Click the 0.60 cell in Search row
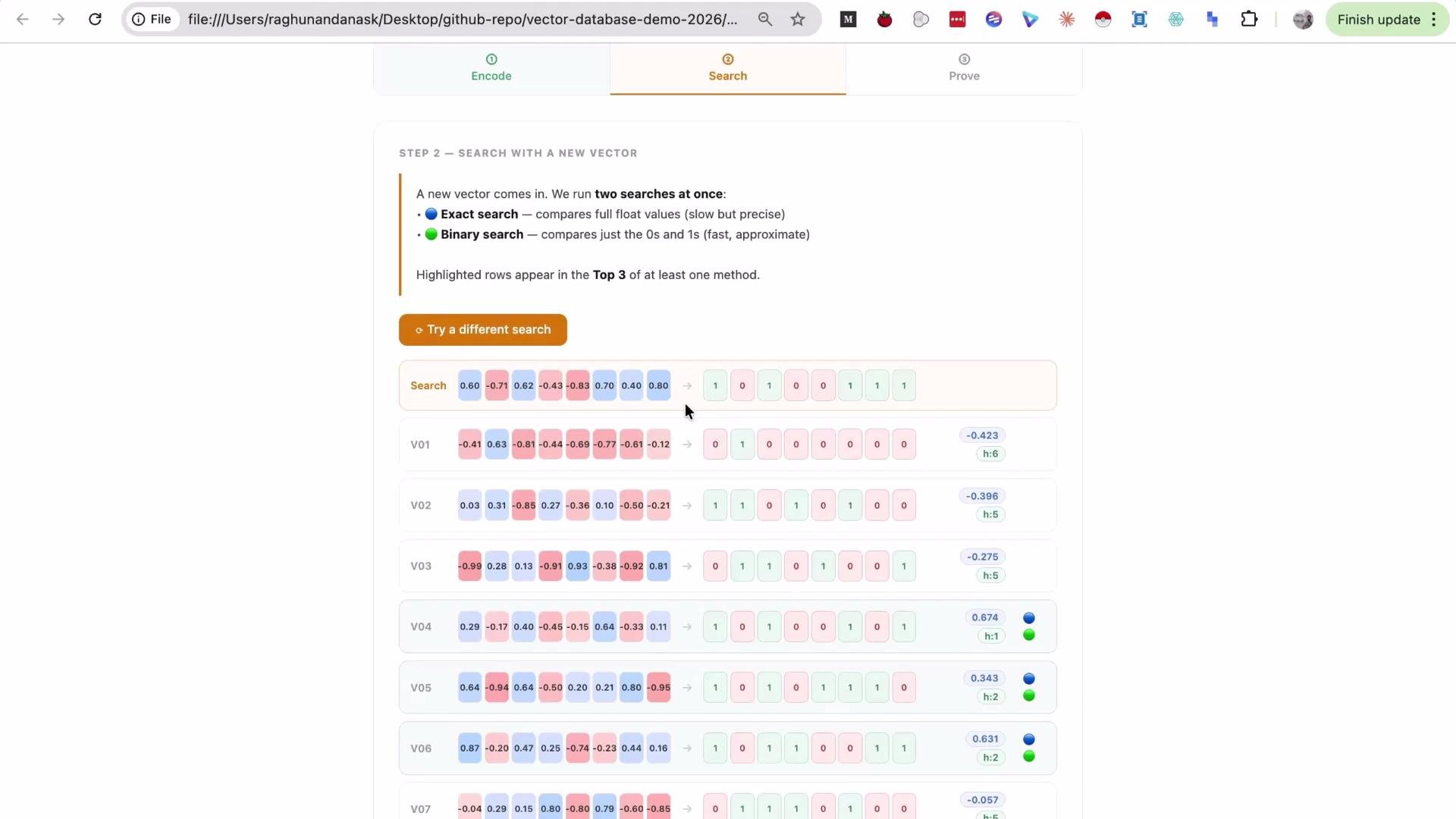Screen dimensions: 1456x819 click(x=469, y=385)
